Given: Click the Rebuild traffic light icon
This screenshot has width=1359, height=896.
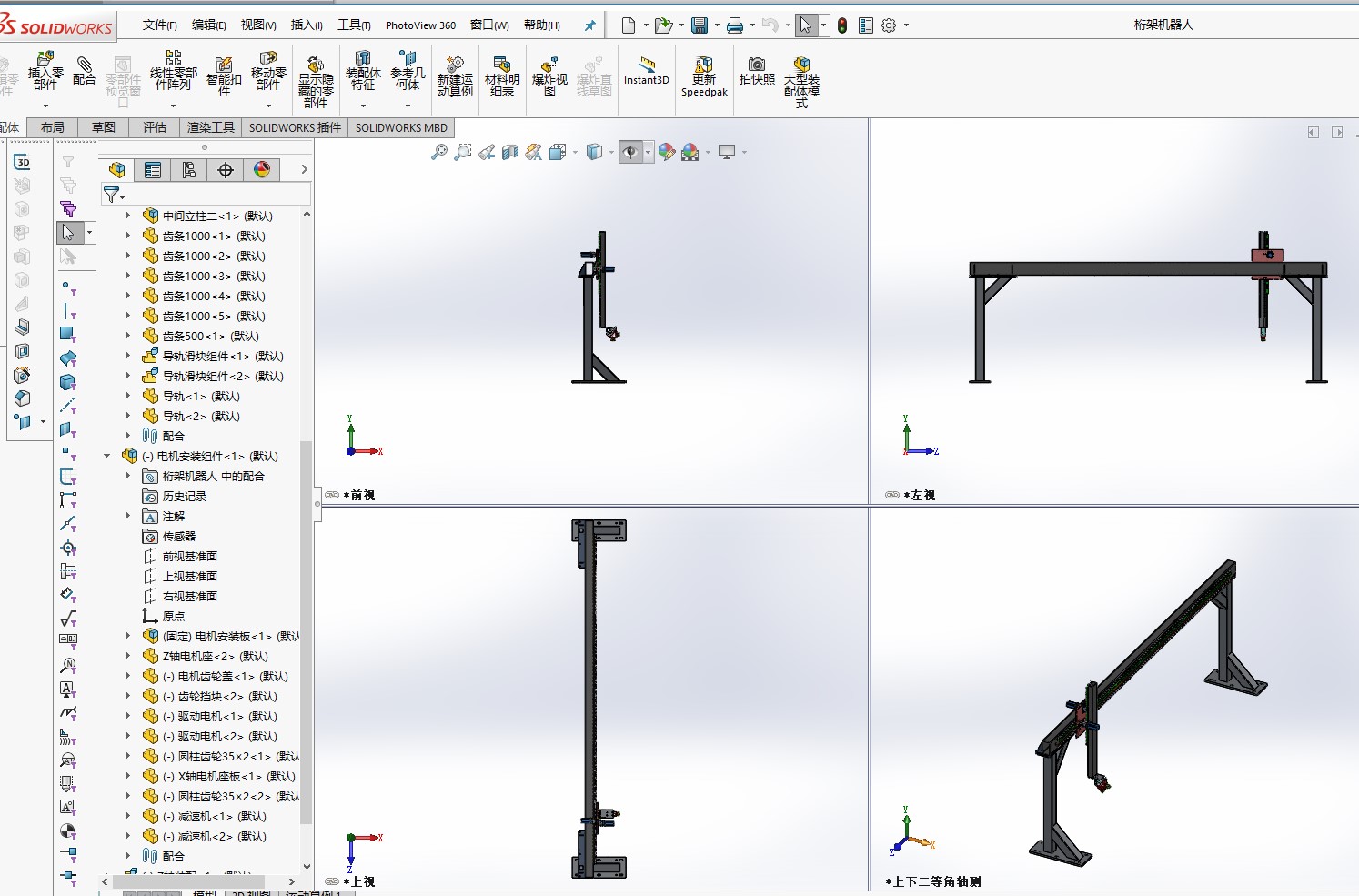Looking at the screenshot, I should pyautogui.click(x=842, y=25).
